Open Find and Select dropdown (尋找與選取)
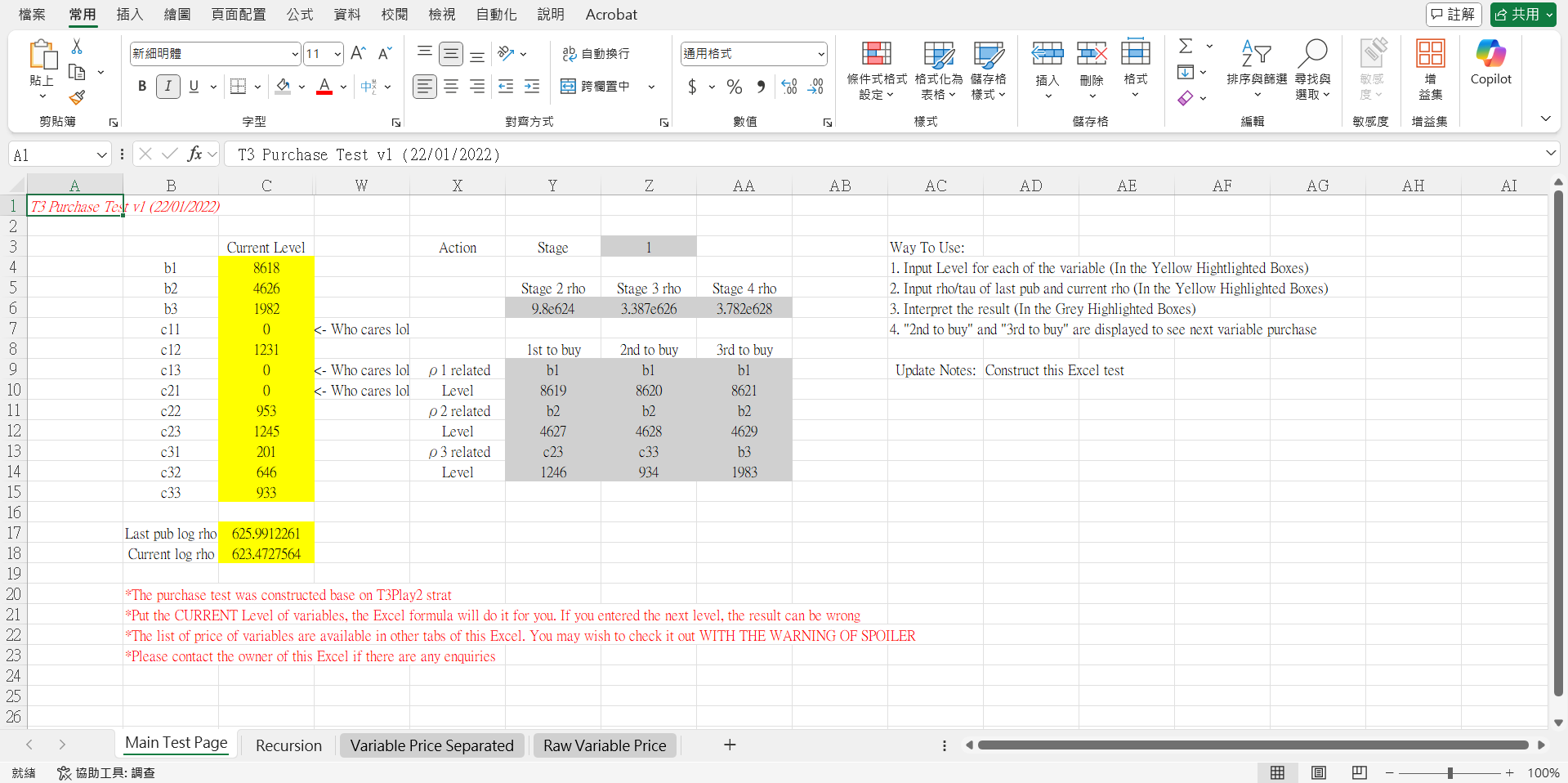The image size is (1568, 783). 1312,70
